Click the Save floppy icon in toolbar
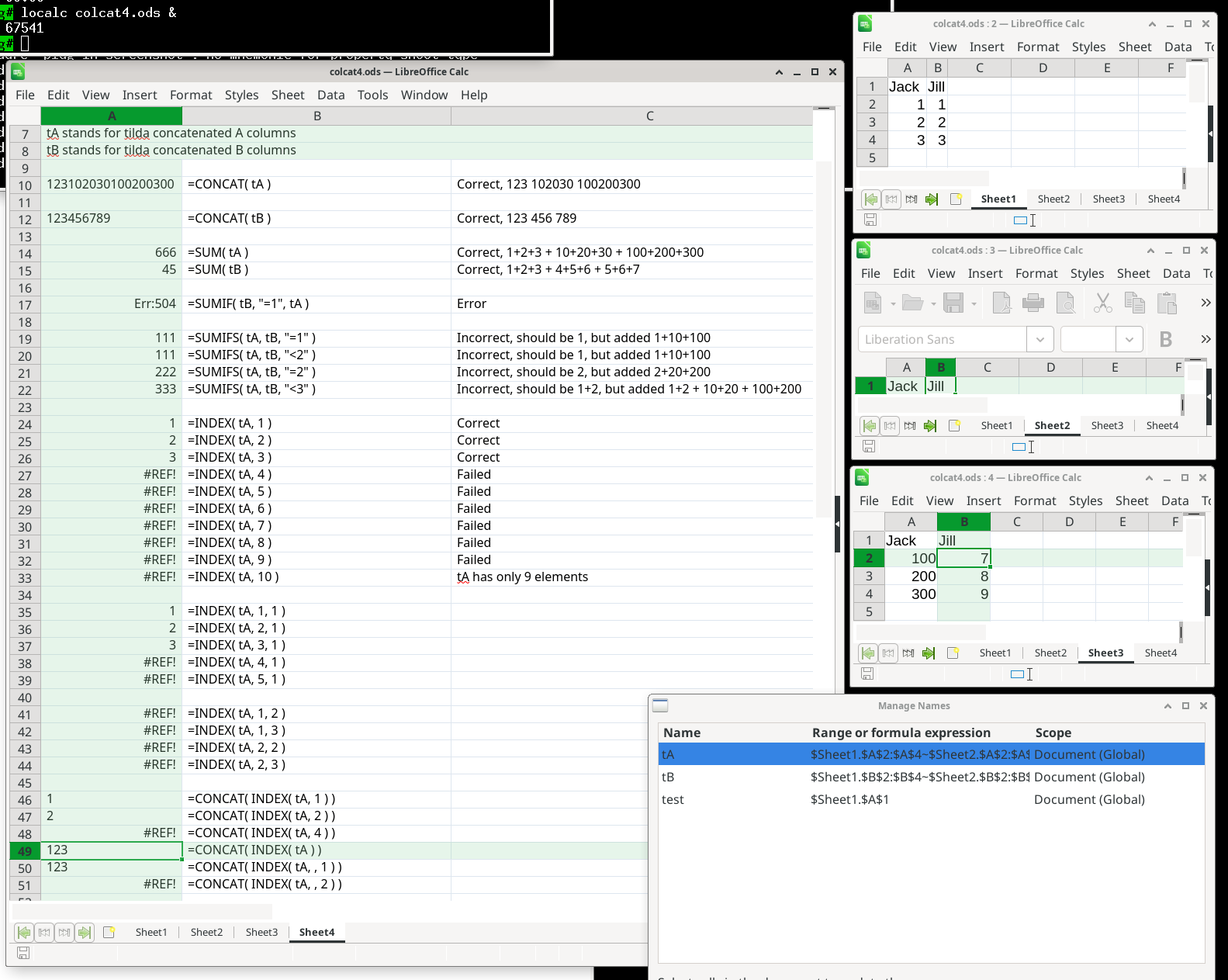 (953, 303)
